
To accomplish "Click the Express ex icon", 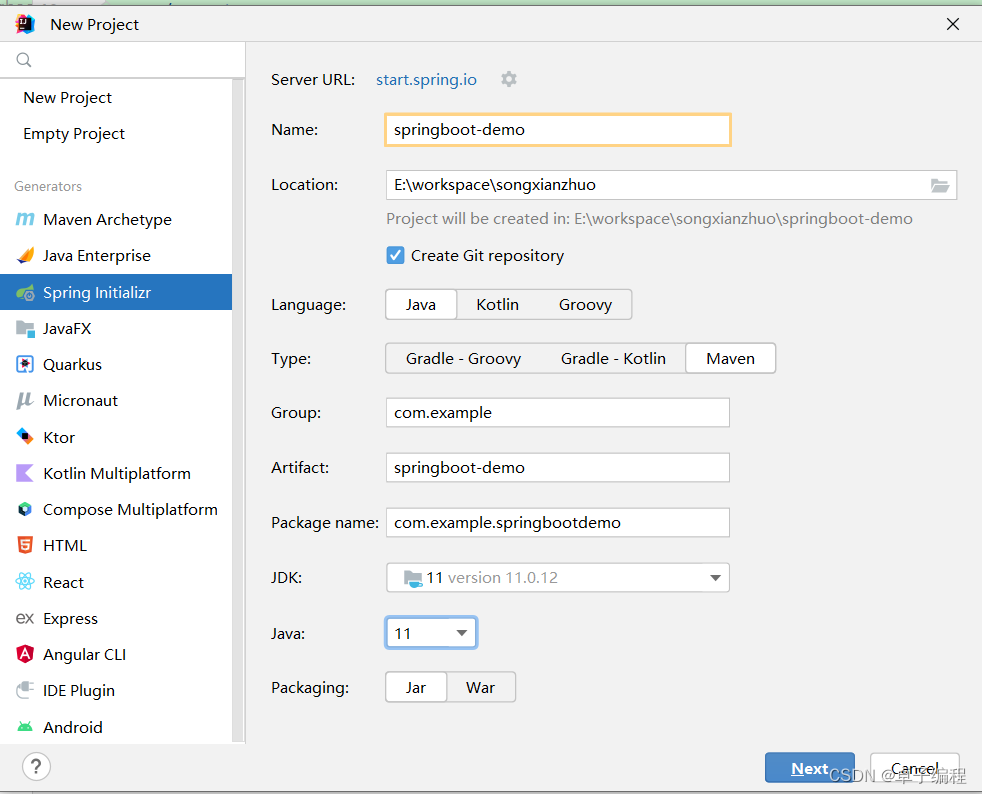I will click(x=25, y=618).
